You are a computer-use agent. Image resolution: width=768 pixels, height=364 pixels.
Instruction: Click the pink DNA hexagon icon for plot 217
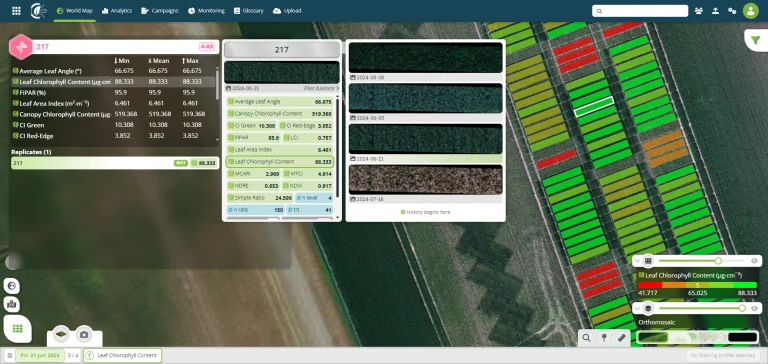21,47
